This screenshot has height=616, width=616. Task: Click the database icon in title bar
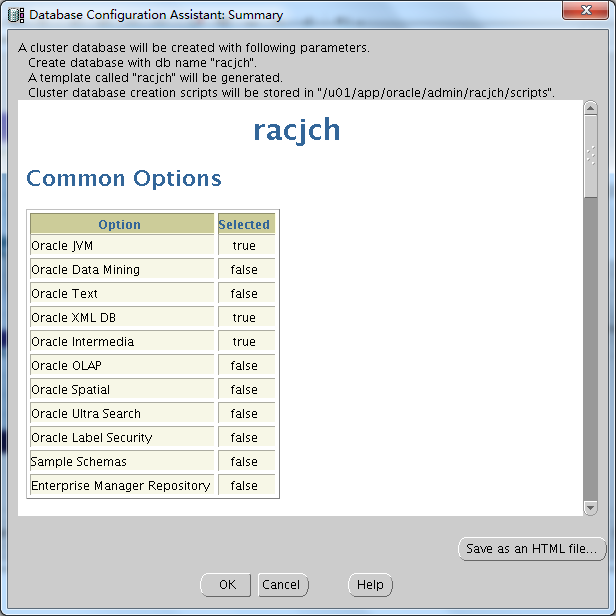click(x=16, y=15)
